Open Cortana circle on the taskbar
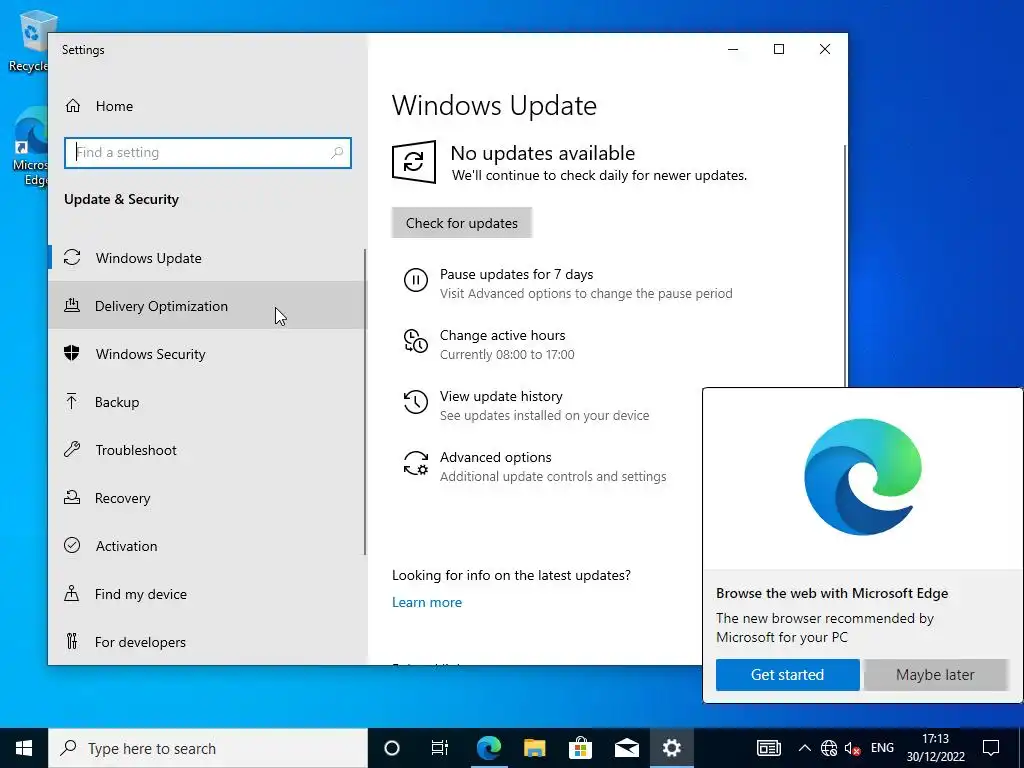 [392, 748]
